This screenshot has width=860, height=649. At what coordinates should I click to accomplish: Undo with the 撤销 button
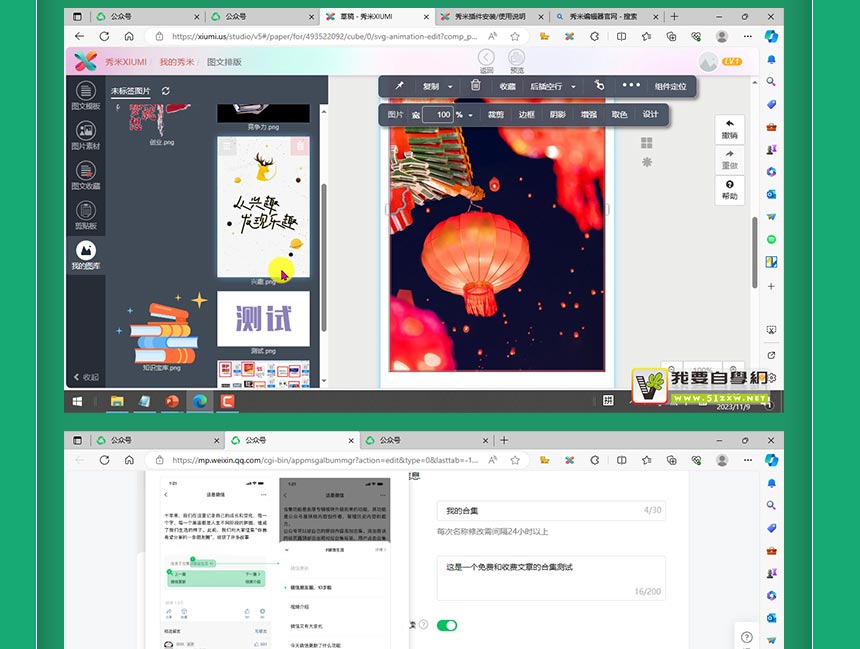tap(729, 129)
